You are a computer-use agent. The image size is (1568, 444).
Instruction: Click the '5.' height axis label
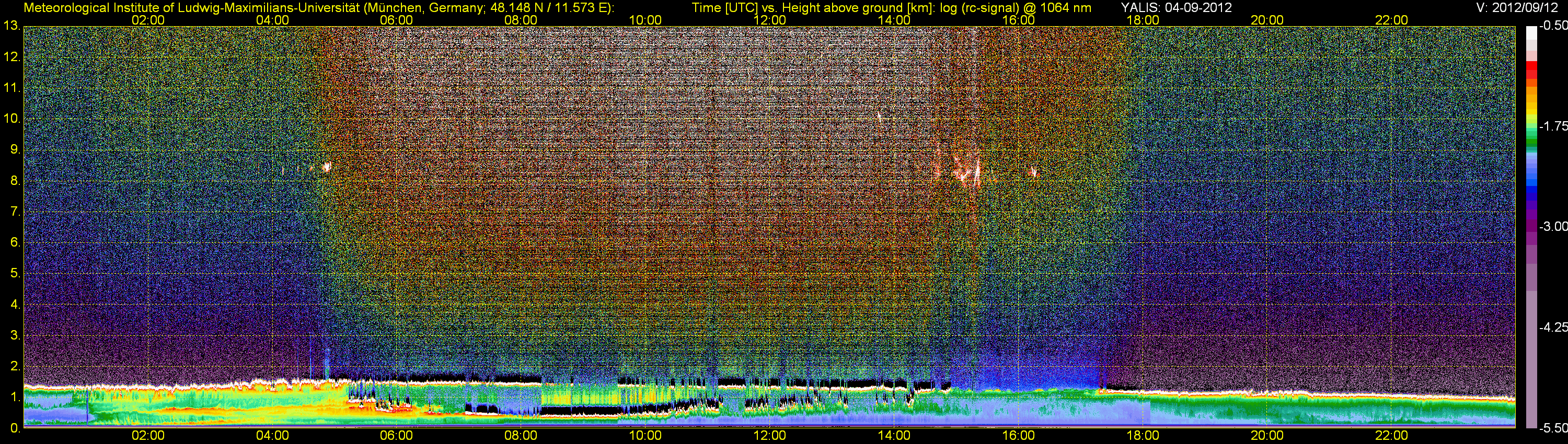click(x=15, y=274)
